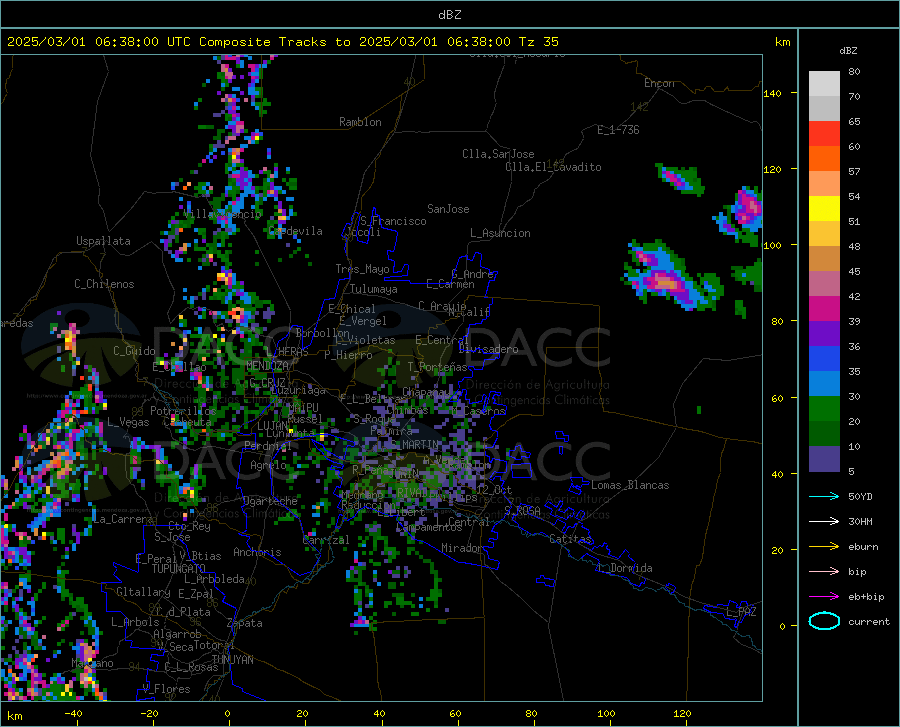Click the eb+bip magenta arrow legend icon

point(824,597)
